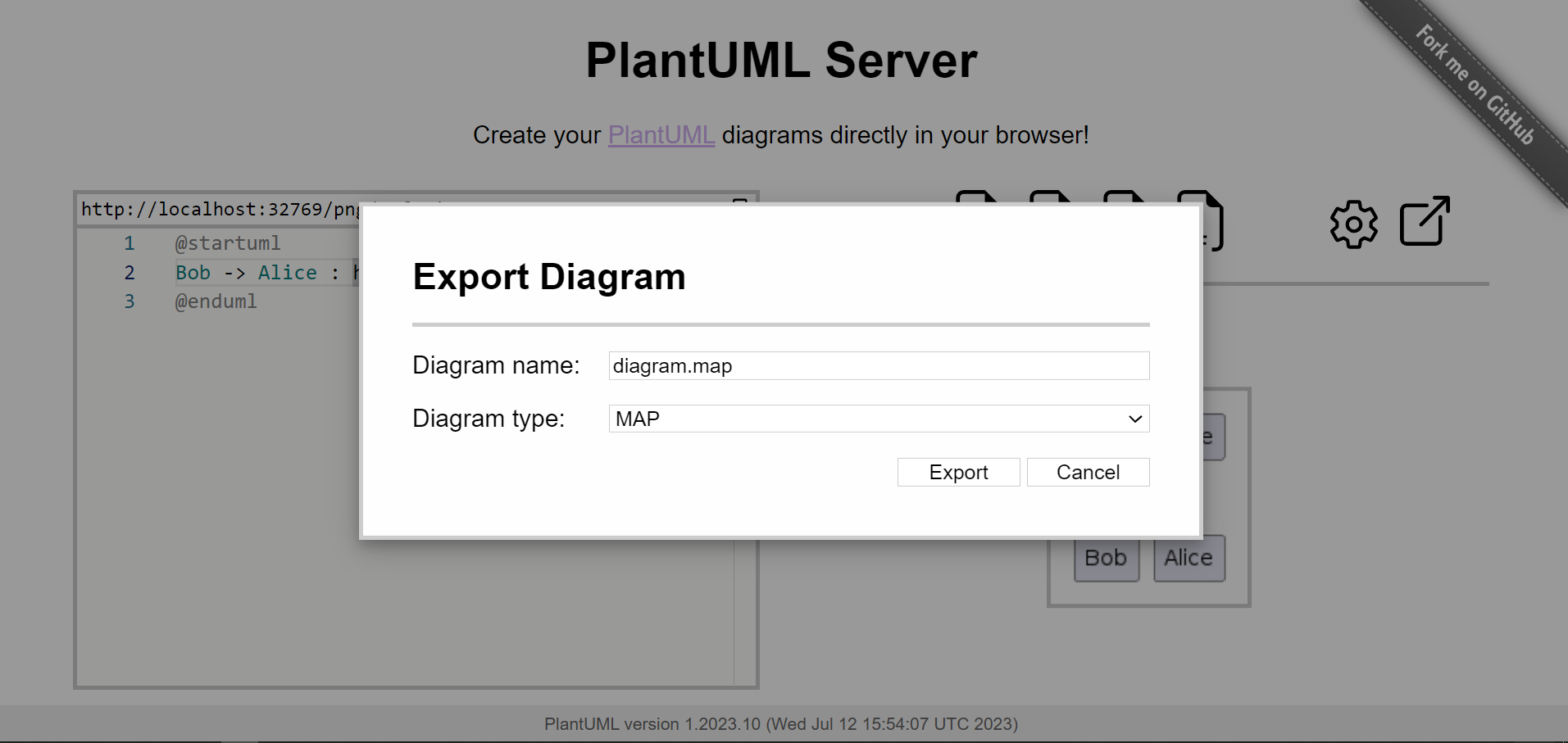Click the open-in-new-window icon
Image resolution: width=1568 pixels, height=743 pixels.
click(1424, 221)
